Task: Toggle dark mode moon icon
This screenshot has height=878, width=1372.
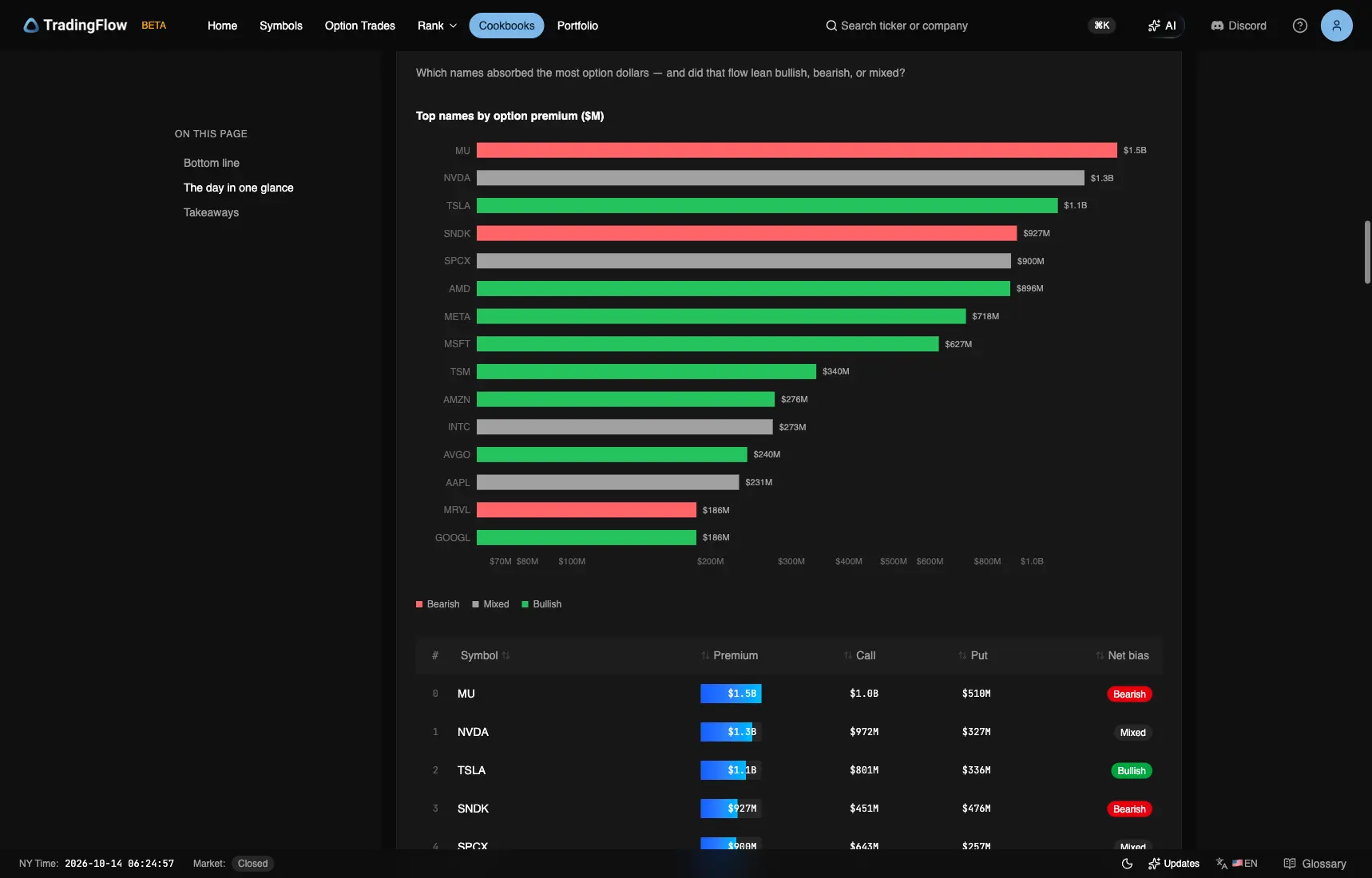Action: coord(1127,864)
